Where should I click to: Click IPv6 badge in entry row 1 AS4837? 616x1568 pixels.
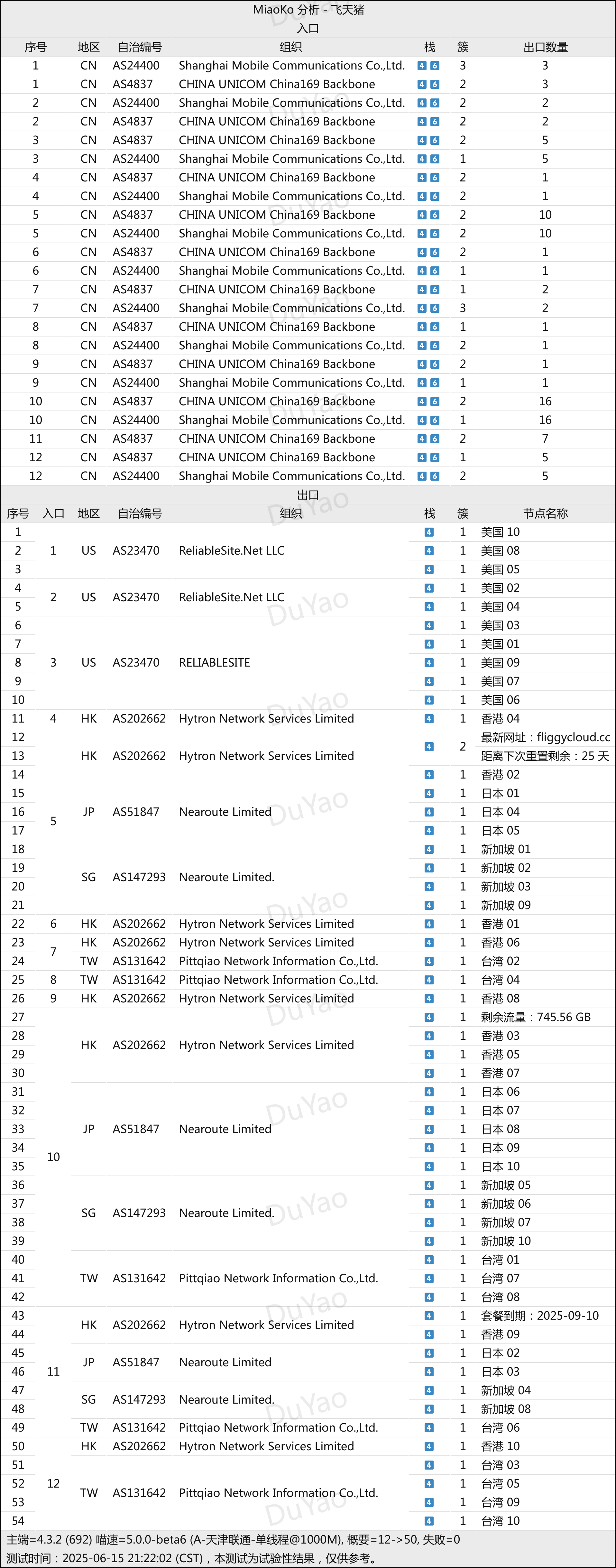point(435,85)
